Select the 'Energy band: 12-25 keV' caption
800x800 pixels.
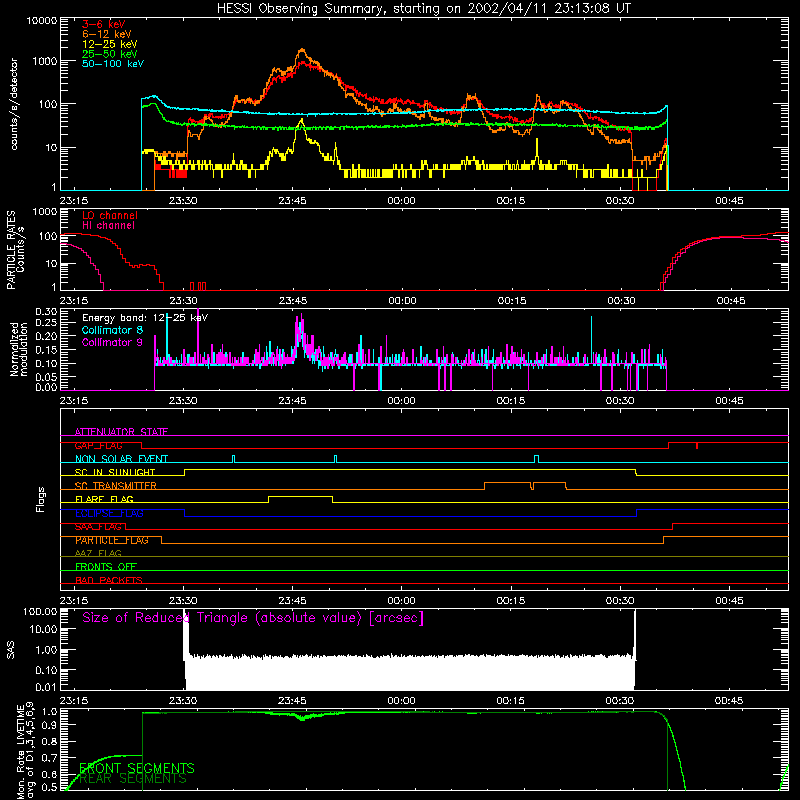point(145,318)
